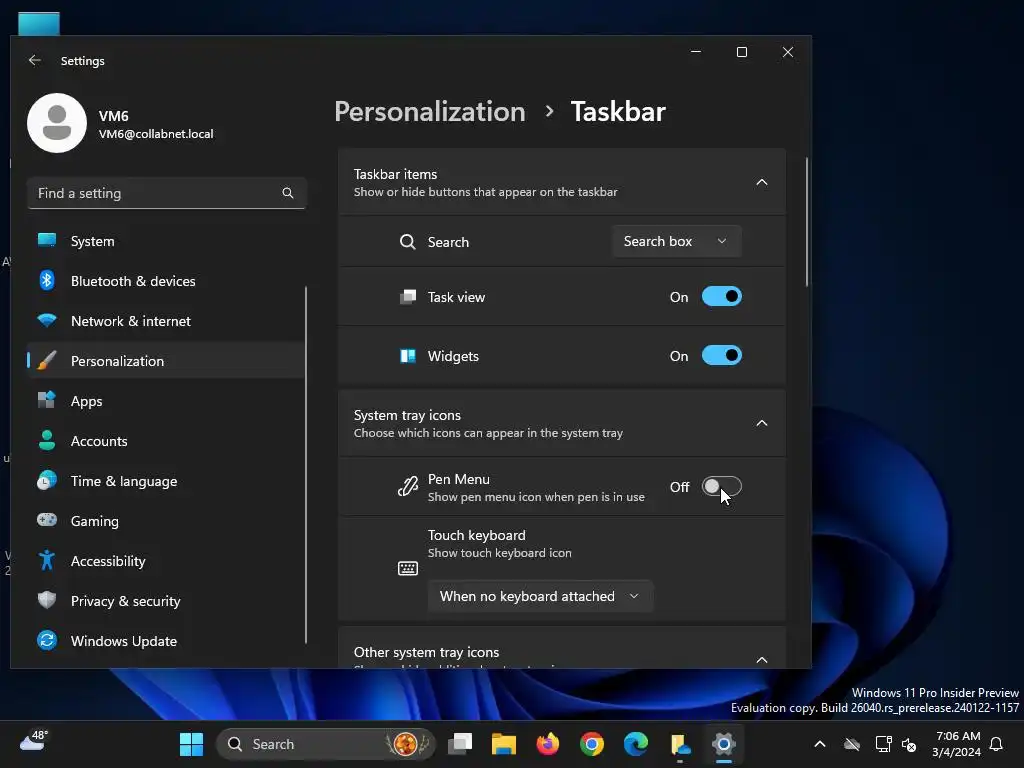
Task: Open Gaming settings category
Action: 166,521
